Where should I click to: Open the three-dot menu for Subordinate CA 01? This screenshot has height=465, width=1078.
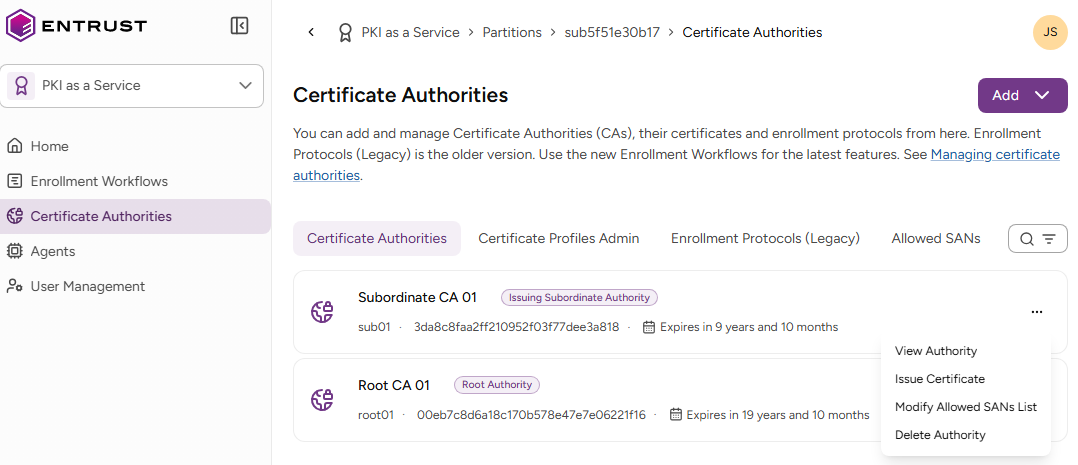point(1037,312)
